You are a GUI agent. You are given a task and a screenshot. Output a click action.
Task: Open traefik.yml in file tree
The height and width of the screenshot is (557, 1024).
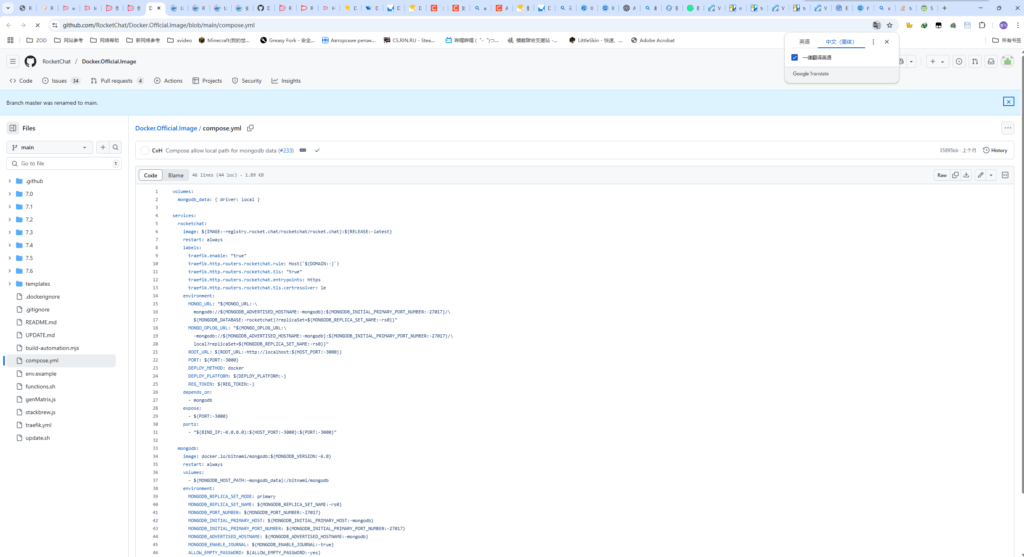click(x=39, y=425)
